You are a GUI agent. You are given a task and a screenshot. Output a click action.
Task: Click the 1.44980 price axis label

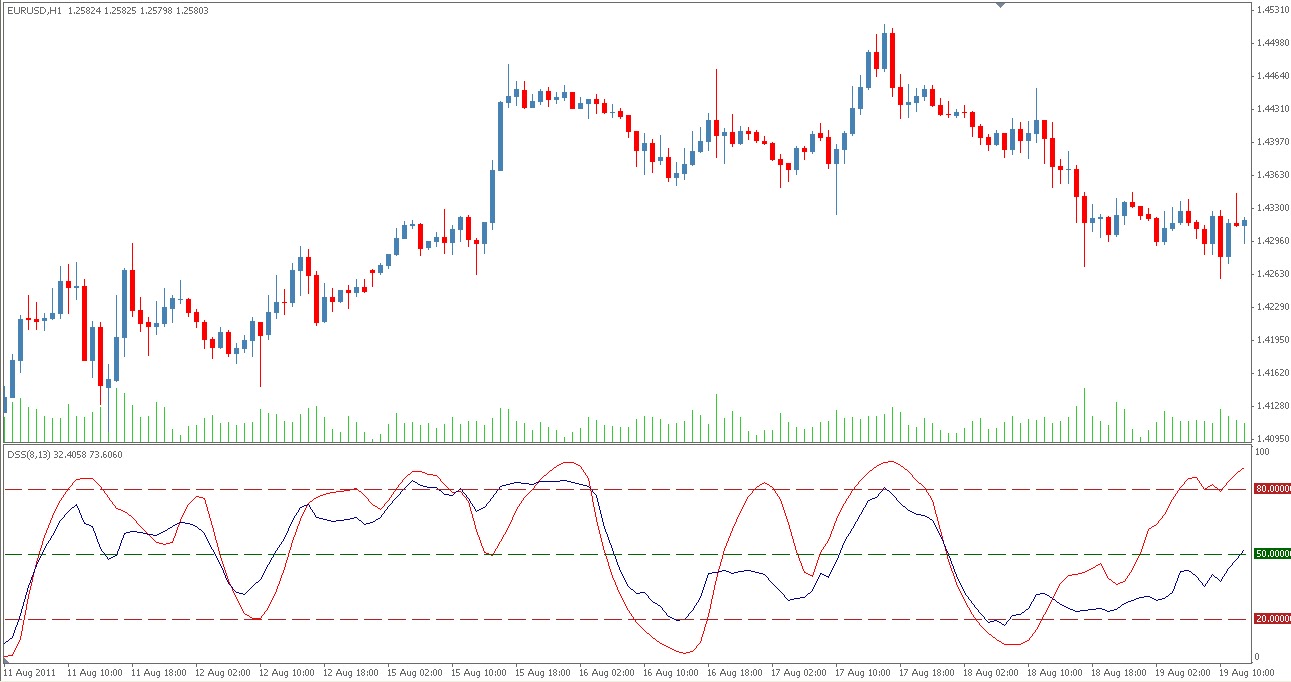point(1271,43)
